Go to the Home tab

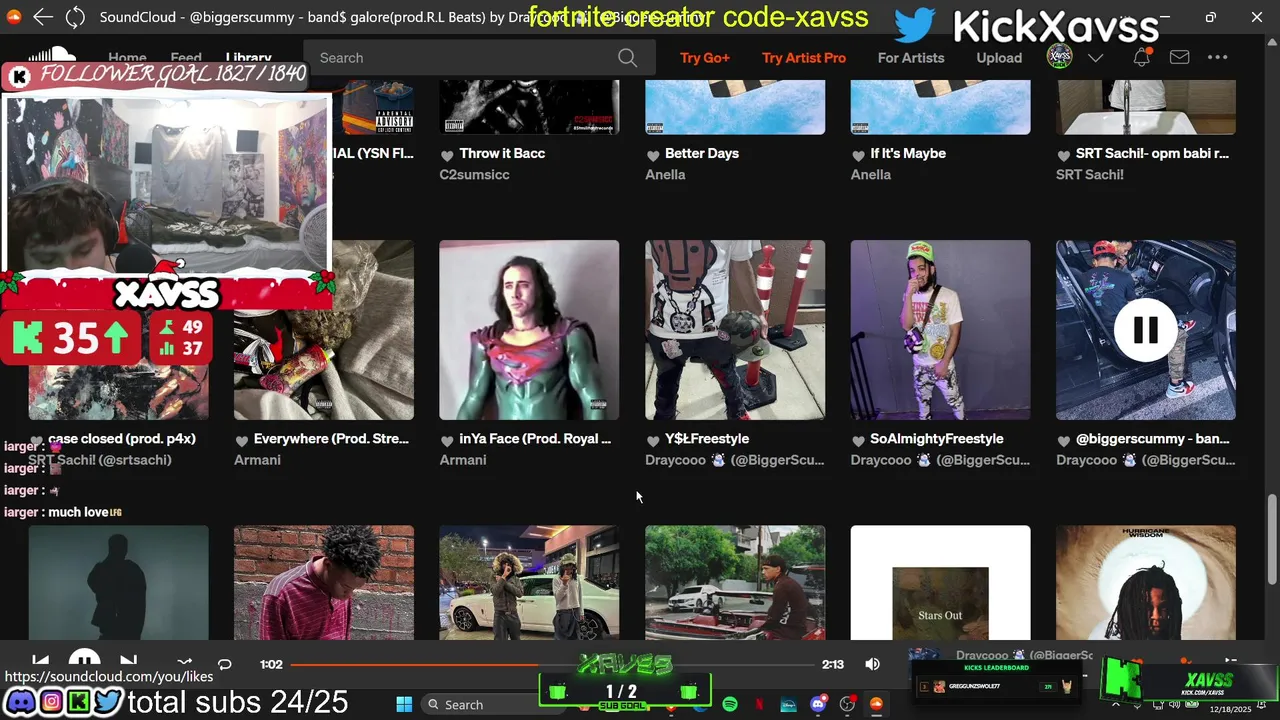click(127, 58)
